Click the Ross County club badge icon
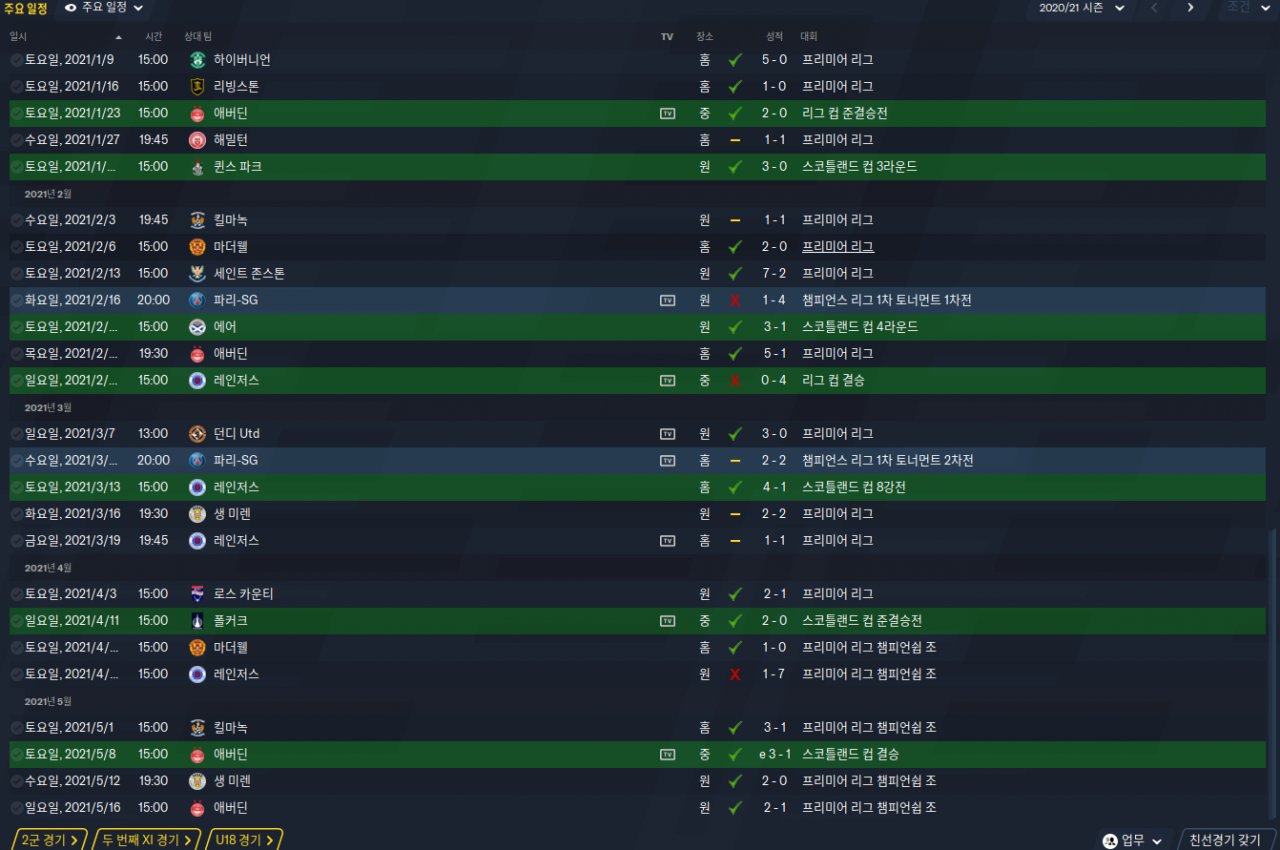The height and width of the screenshot is (850, 1280). [x=197, y=594]
